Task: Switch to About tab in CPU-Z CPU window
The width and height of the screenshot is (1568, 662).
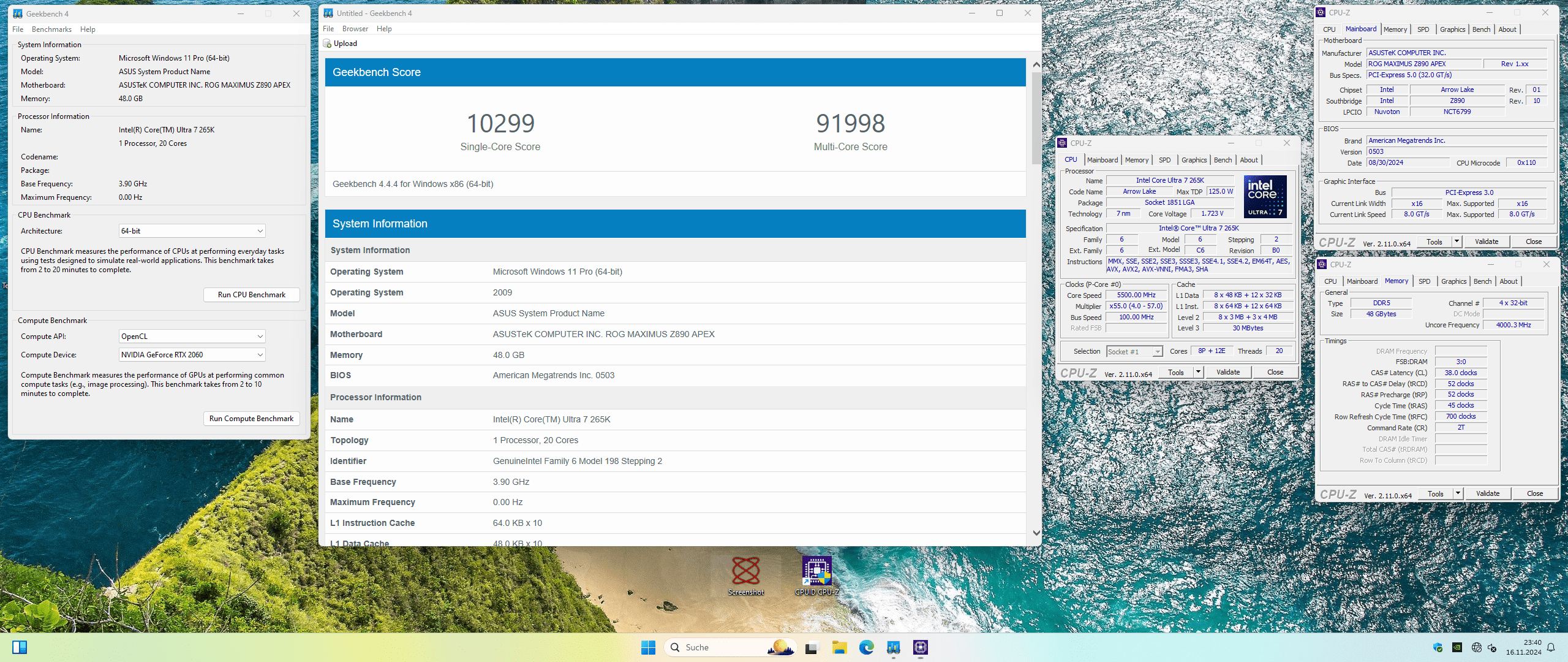Action: point(1249,160)
